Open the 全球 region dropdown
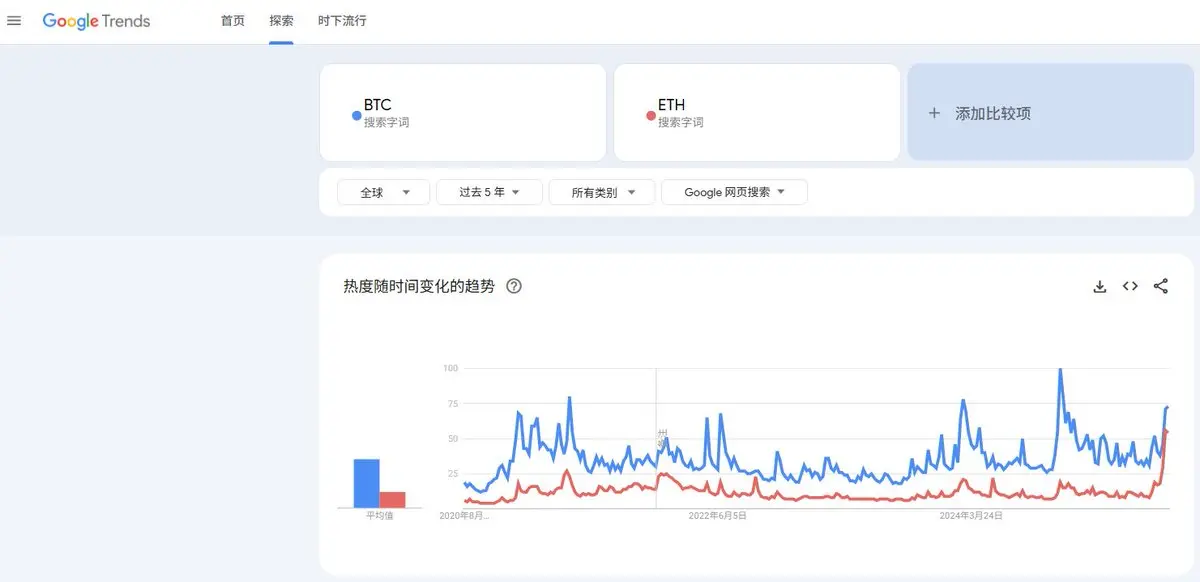The width and height of the screenshot is (1200, 582). coord(384,192)
